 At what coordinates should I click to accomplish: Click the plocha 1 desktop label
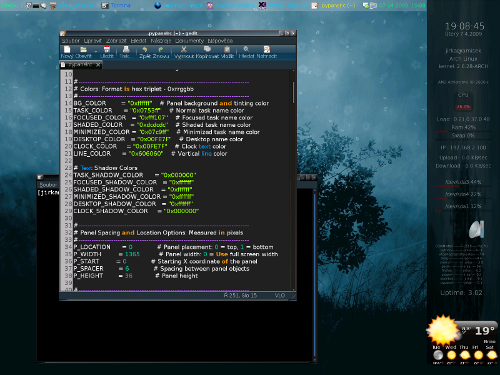tap(11, 5)
